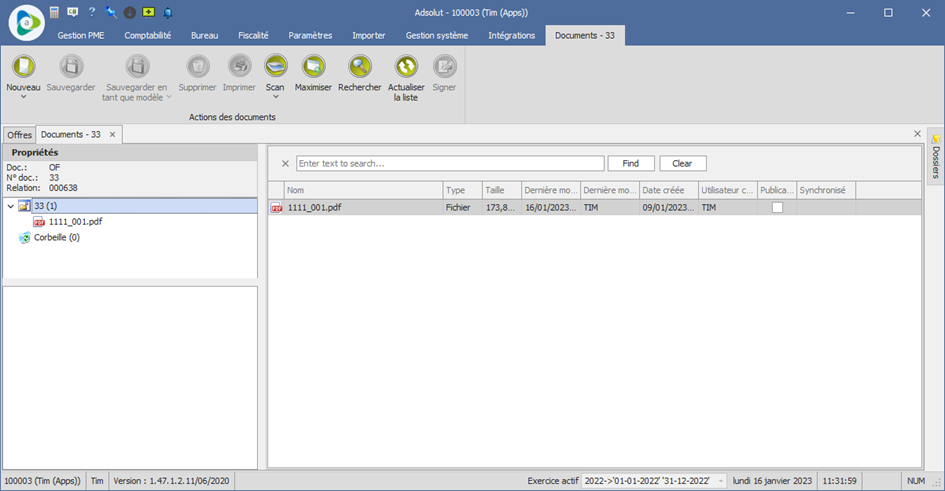Select 1111_001.pdf in the tree
Image resolution: width=945 pixels, height=491 pixels.
point(75,222)
